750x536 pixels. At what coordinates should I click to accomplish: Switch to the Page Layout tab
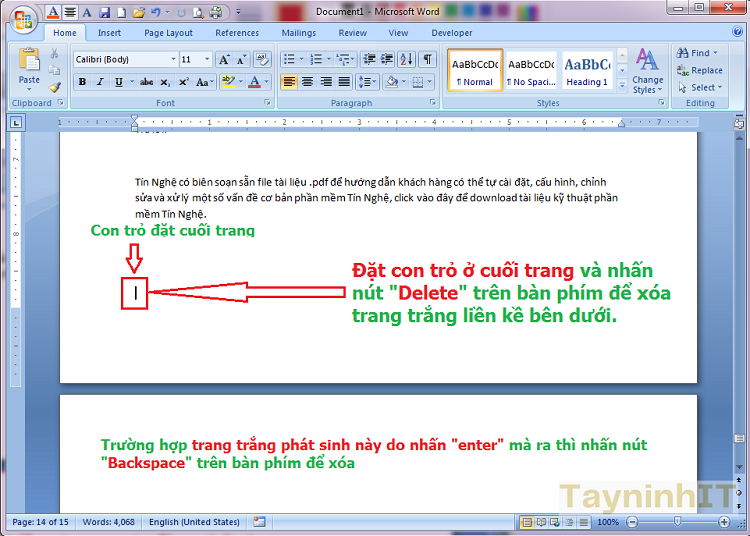(167, 33)
